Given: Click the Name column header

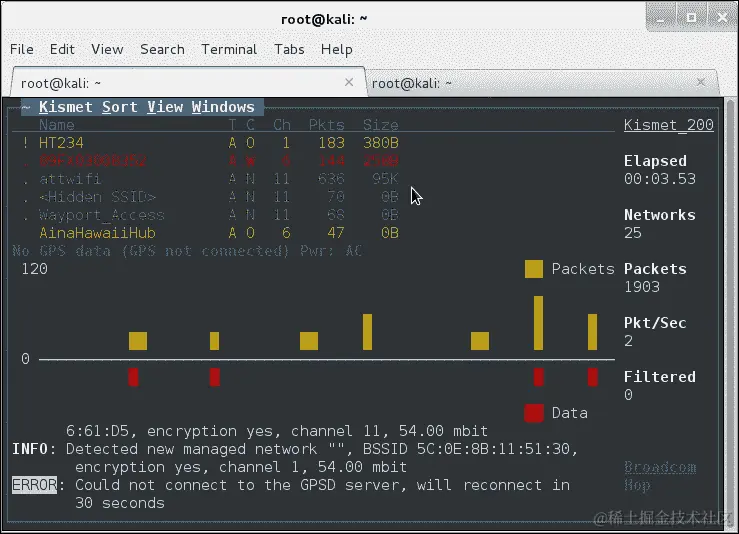Looking at the screenshot, I should (57, 125).
